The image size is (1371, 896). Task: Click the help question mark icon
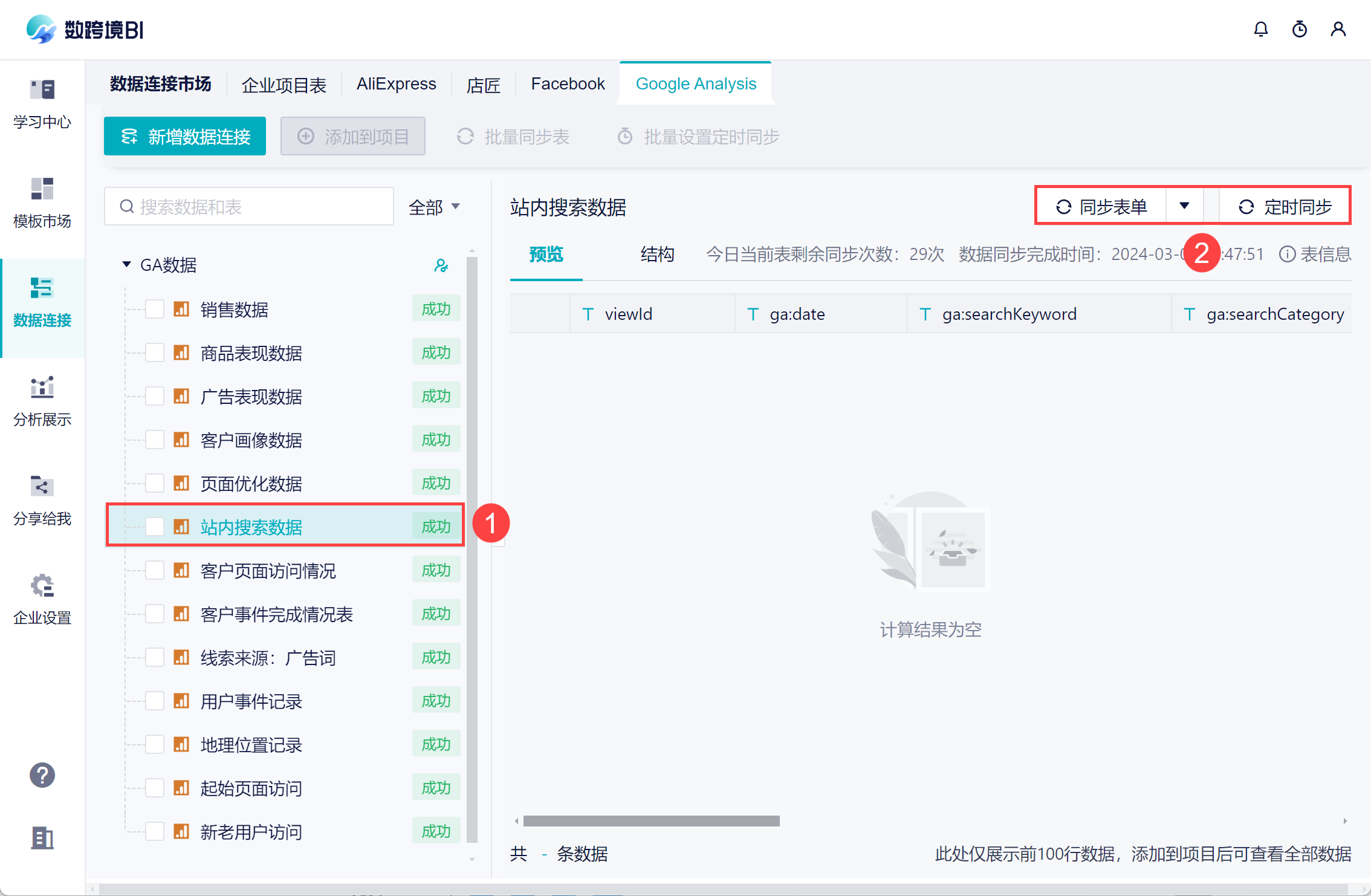[x=42, y=774]
